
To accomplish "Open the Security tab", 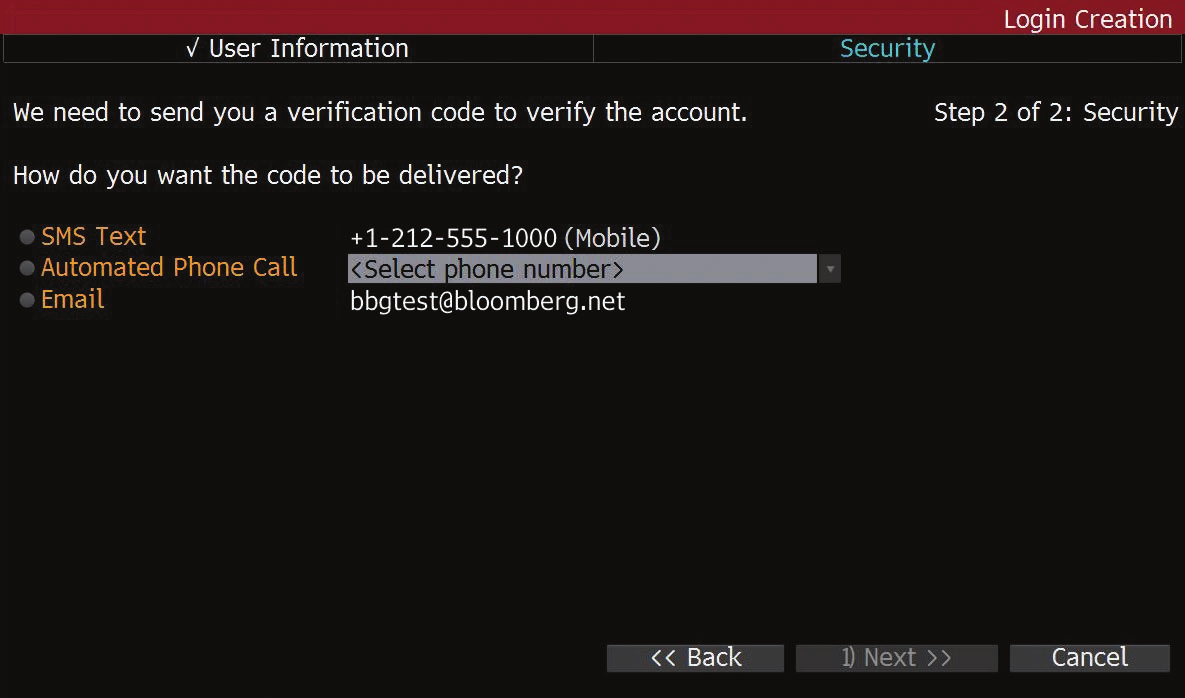I will click(887, 48).
